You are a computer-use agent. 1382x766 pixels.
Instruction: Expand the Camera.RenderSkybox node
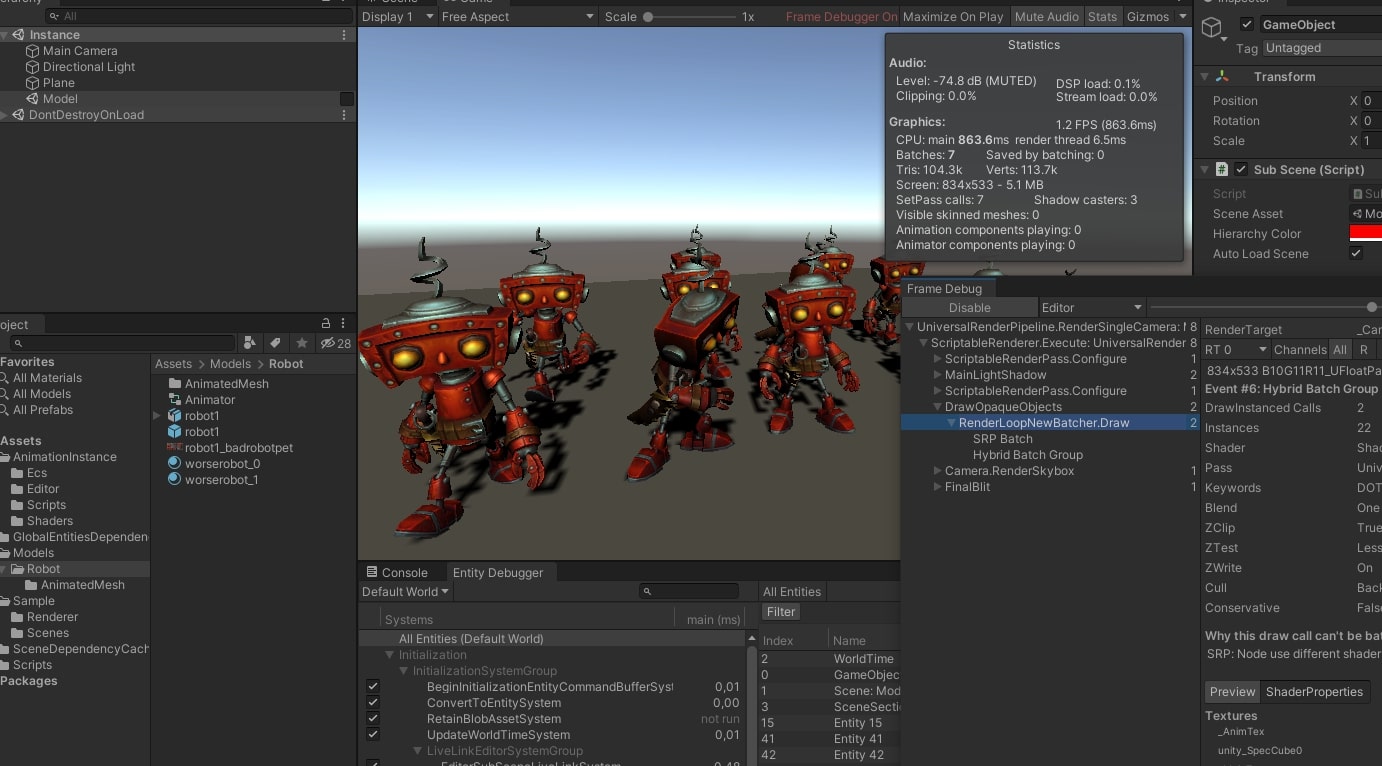pos(937,471)
